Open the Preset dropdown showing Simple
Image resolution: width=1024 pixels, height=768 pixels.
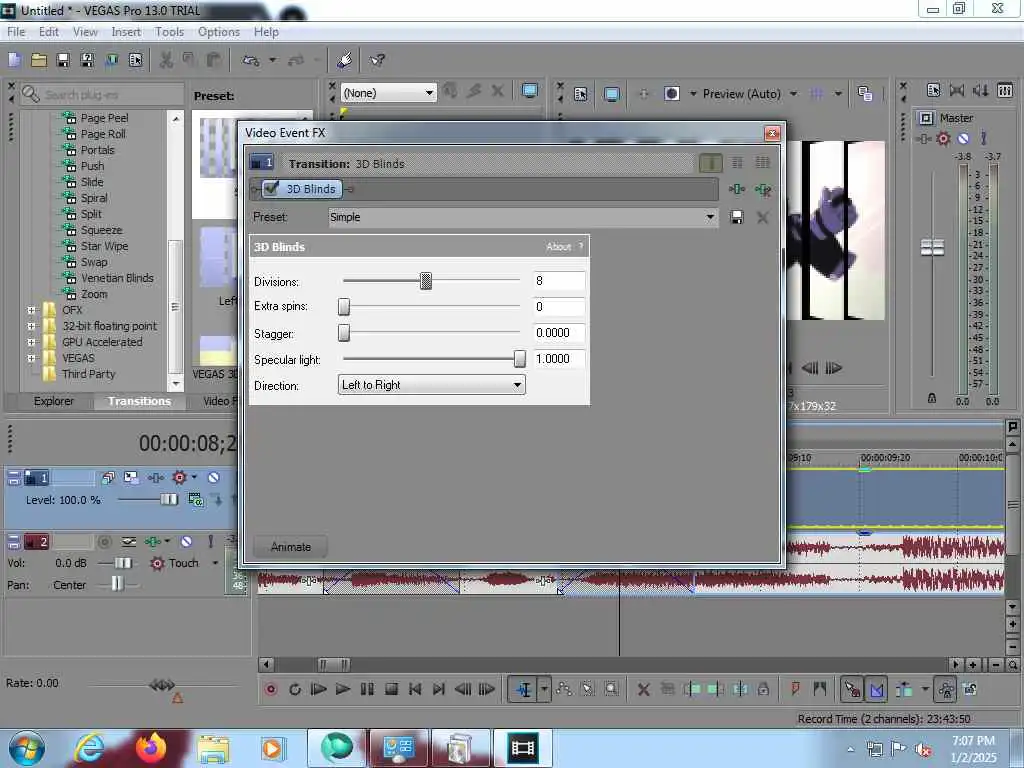tap(522, 217)
